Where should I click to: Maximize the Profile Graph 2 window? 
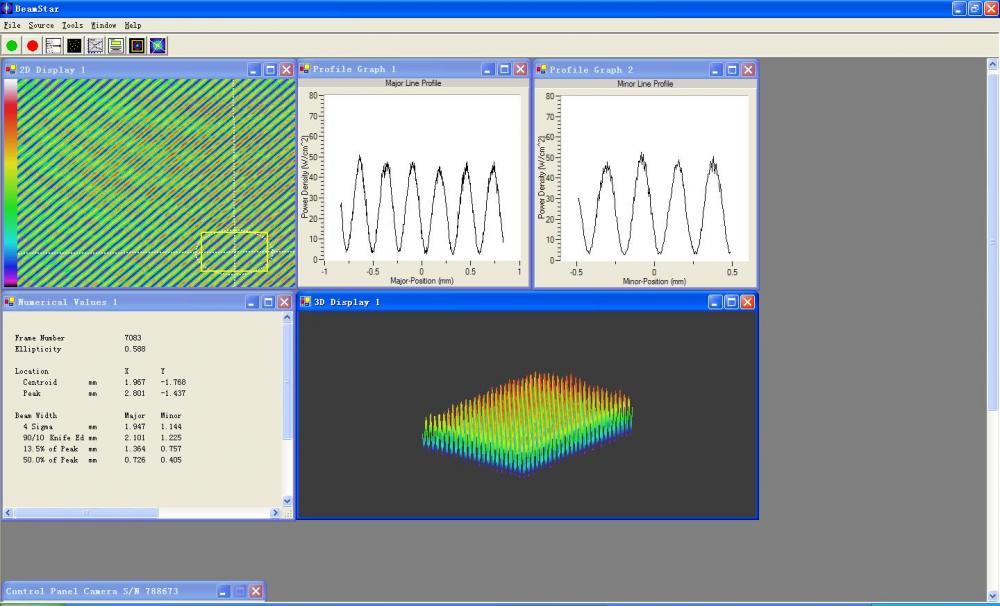click(x=732, y=70)
